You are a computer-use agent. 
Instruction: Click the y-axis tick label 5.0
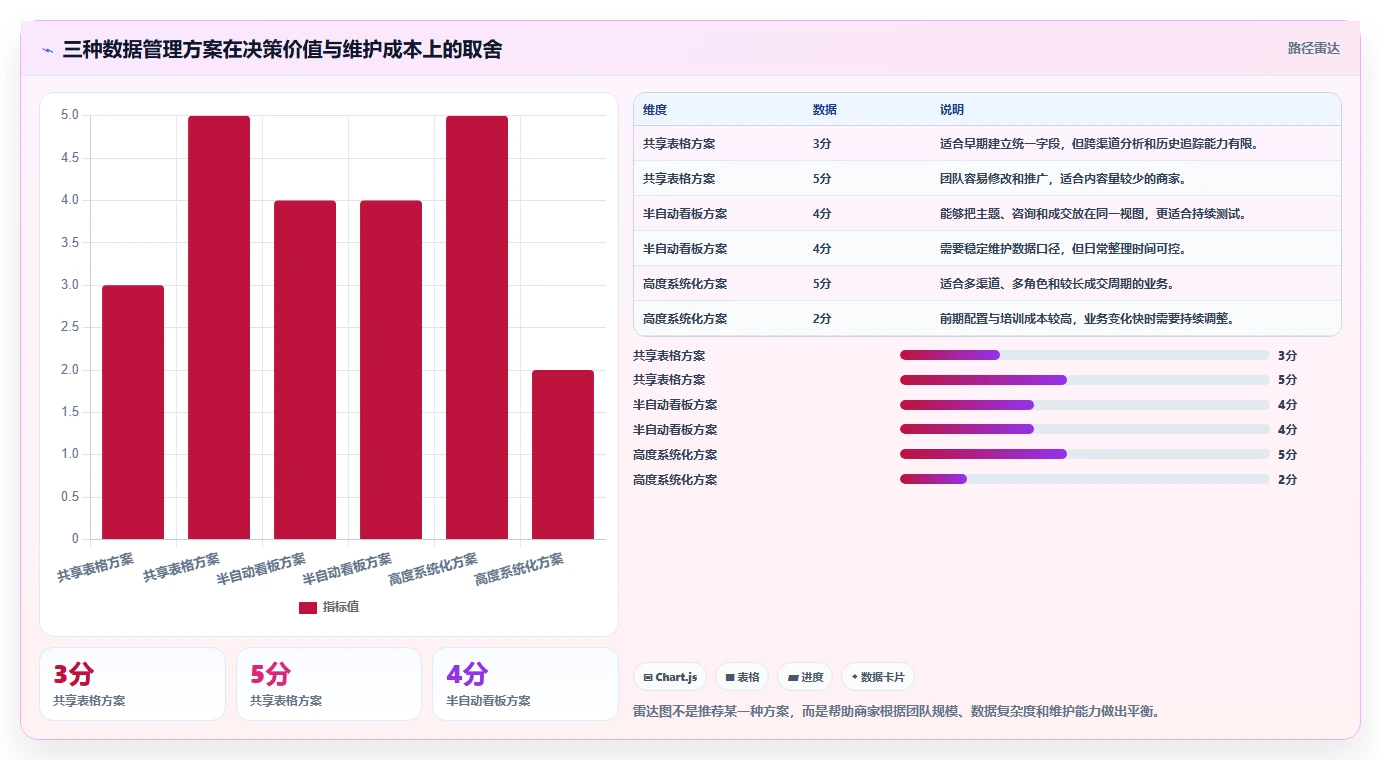[x=70, y=115]
